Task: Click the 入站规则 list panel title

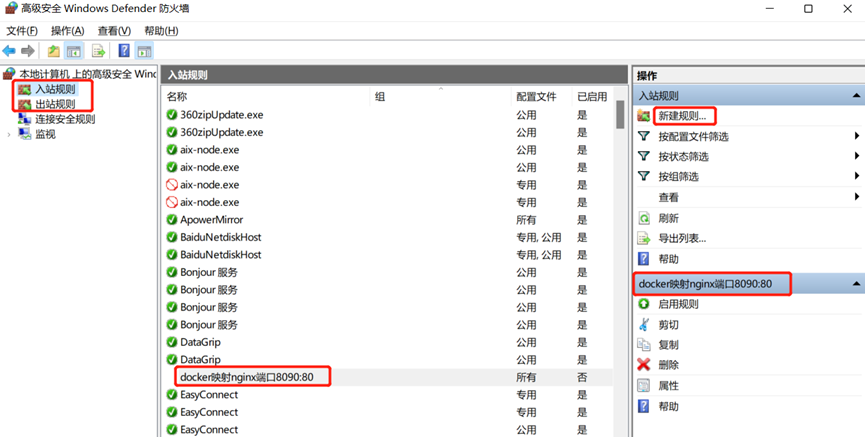Action: point(188,74)
